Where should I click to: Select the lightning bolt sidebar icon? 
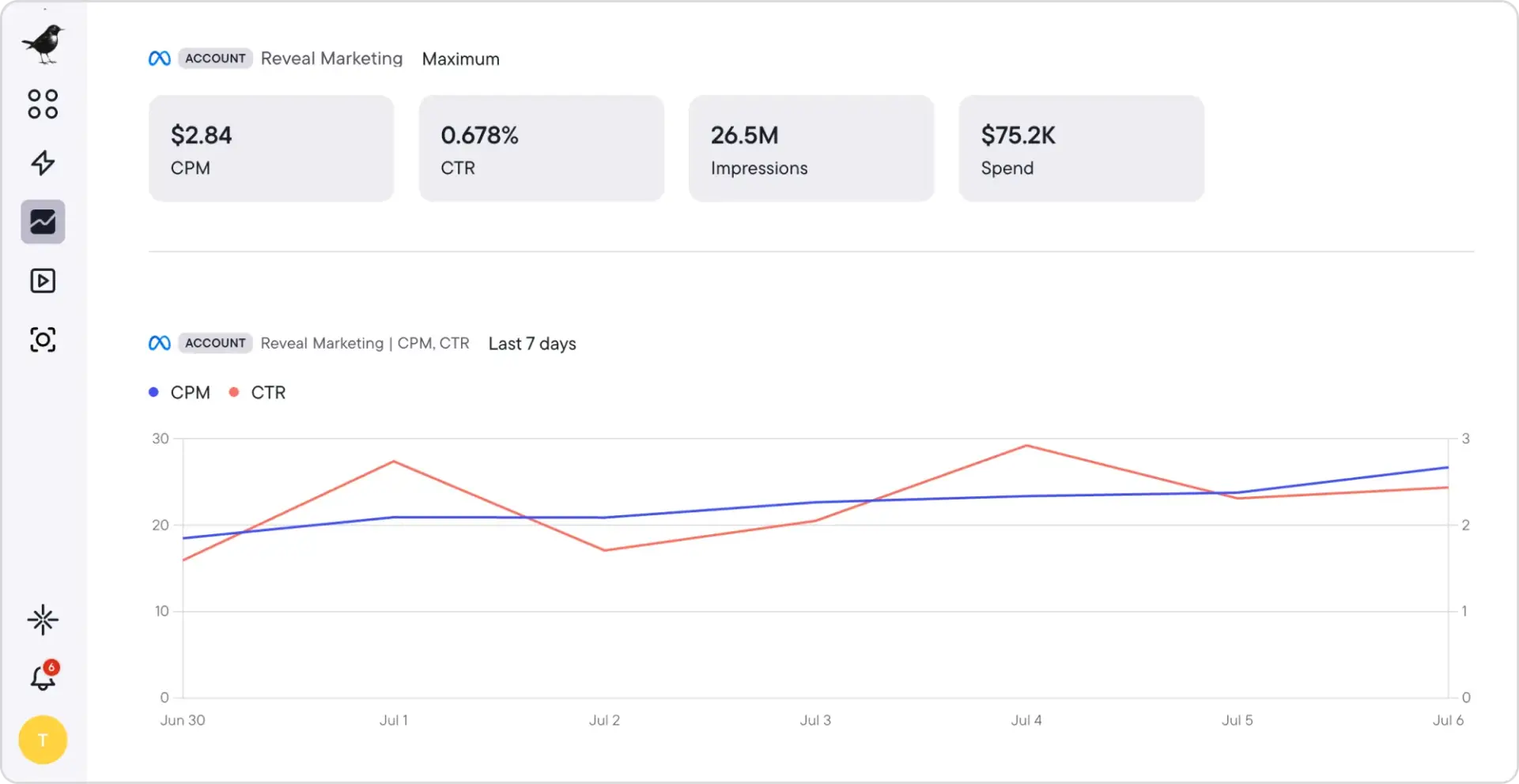point(43,163)
